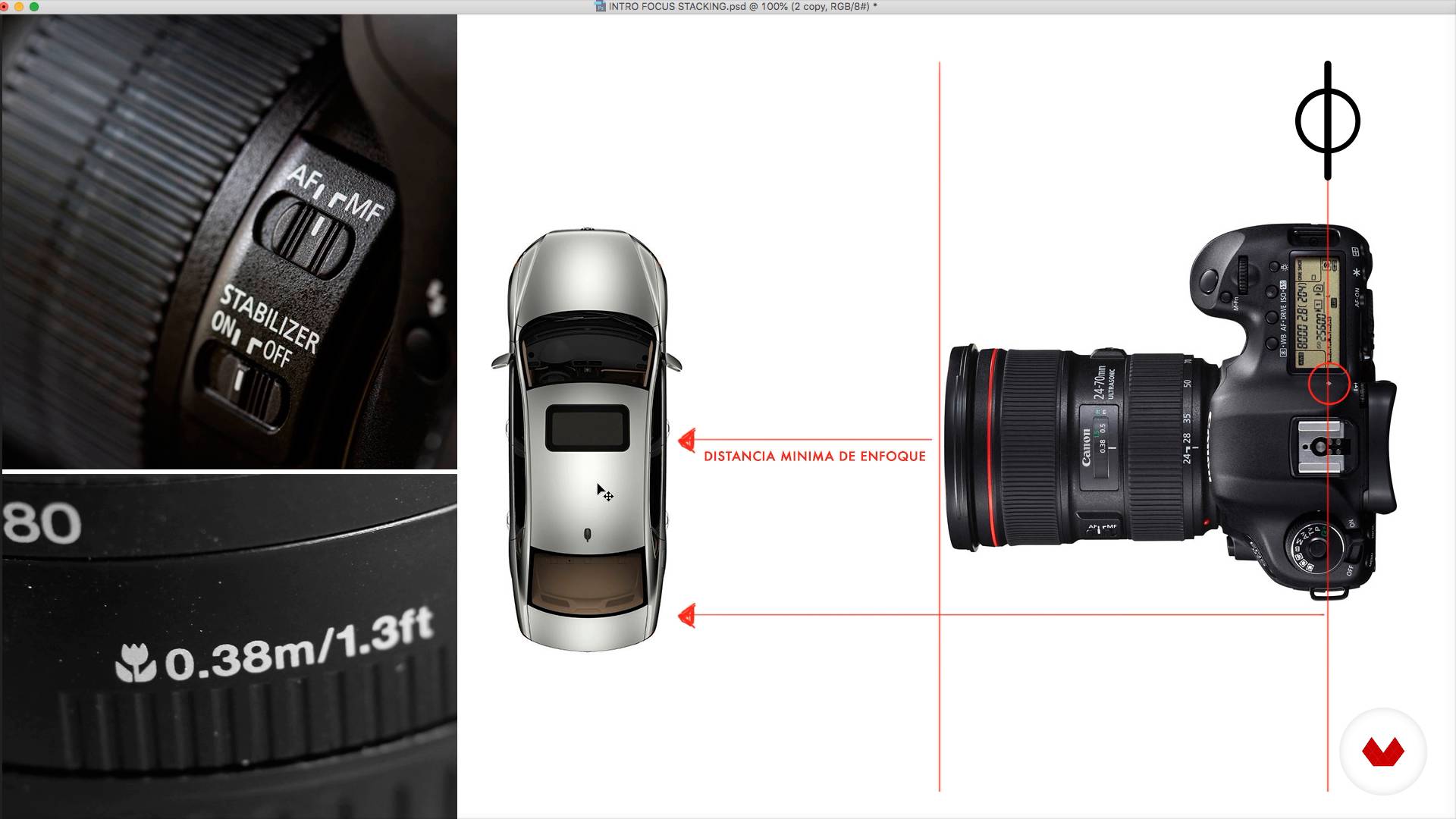
Task: Click the top-view silver car image
Action: pyautogui.click(x=586, y=439)
